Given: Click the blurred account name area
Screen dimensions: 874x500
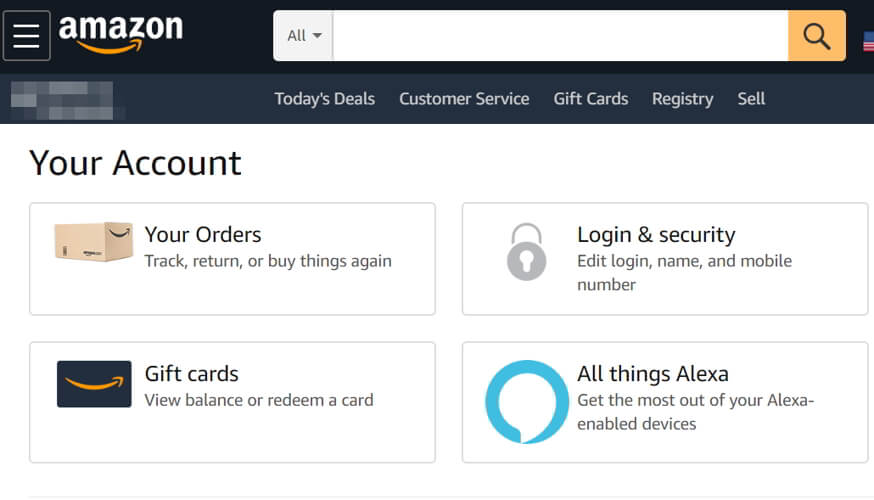Looking at the screenshot, I should point(62,99).
